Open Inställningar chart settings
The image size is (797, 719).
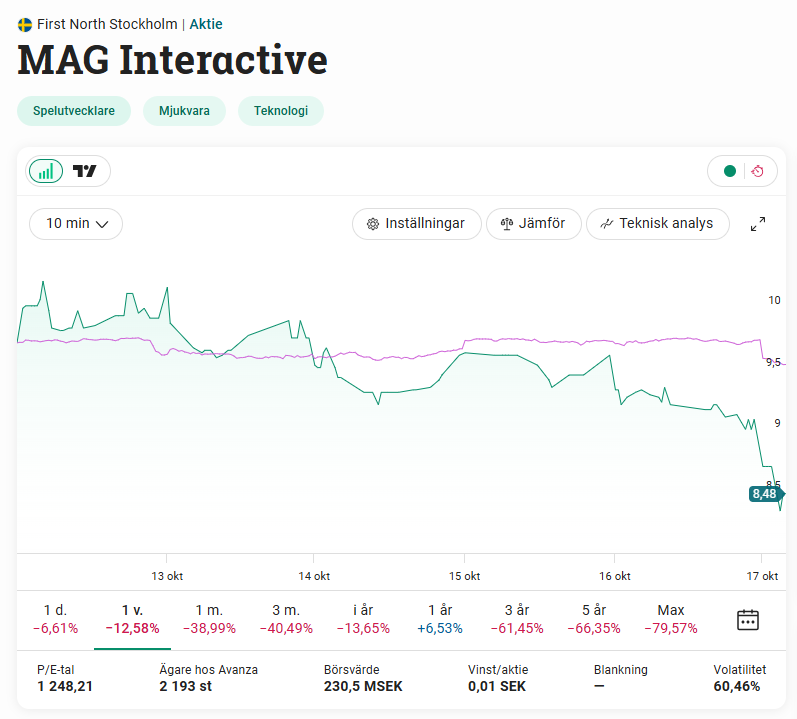click(x=416, y=224)
